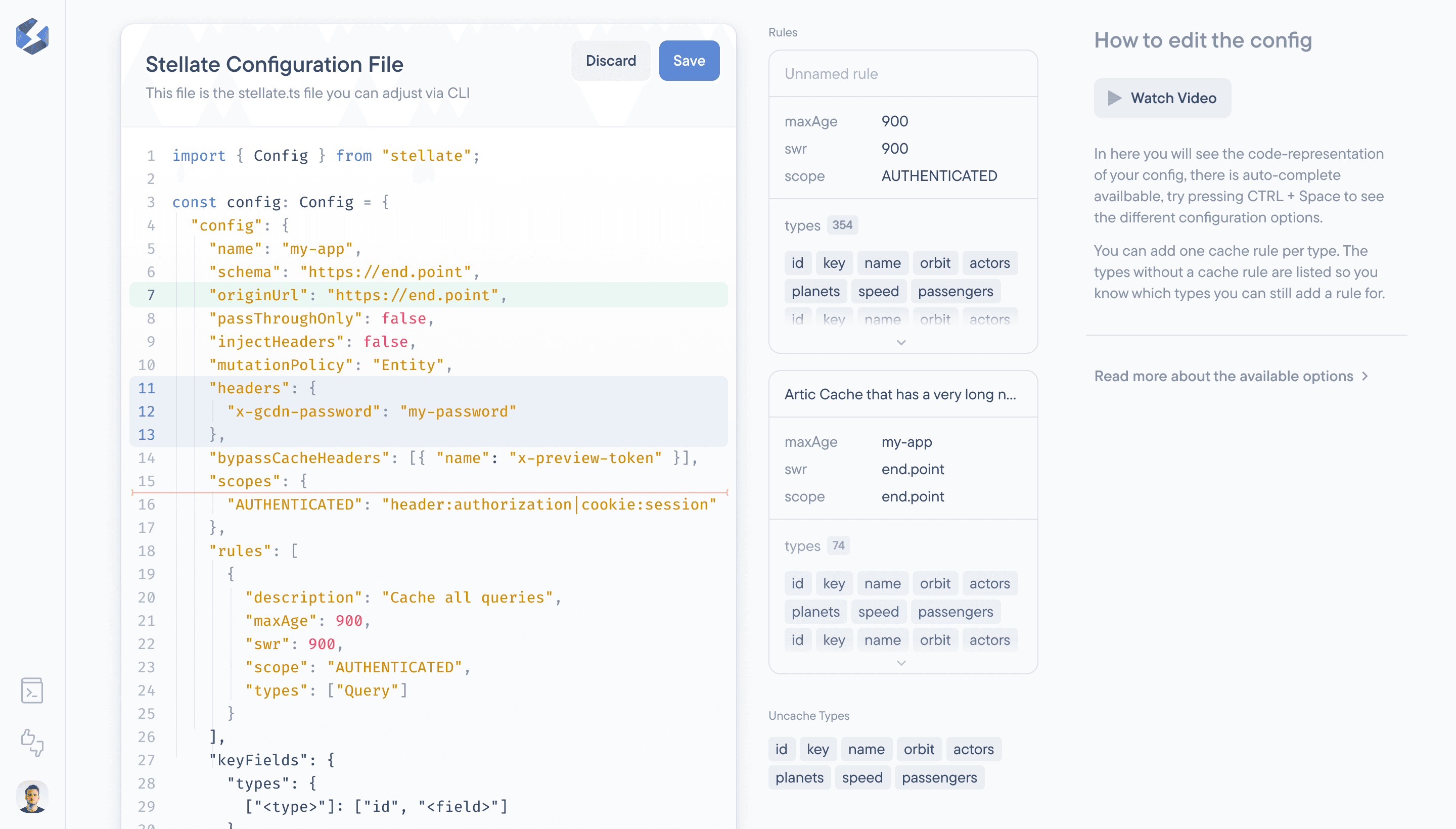Image resolution: width=1456 pixels, height=829 pixels.
Task: Open the terminal console sidebar icon
Action: 32,690
